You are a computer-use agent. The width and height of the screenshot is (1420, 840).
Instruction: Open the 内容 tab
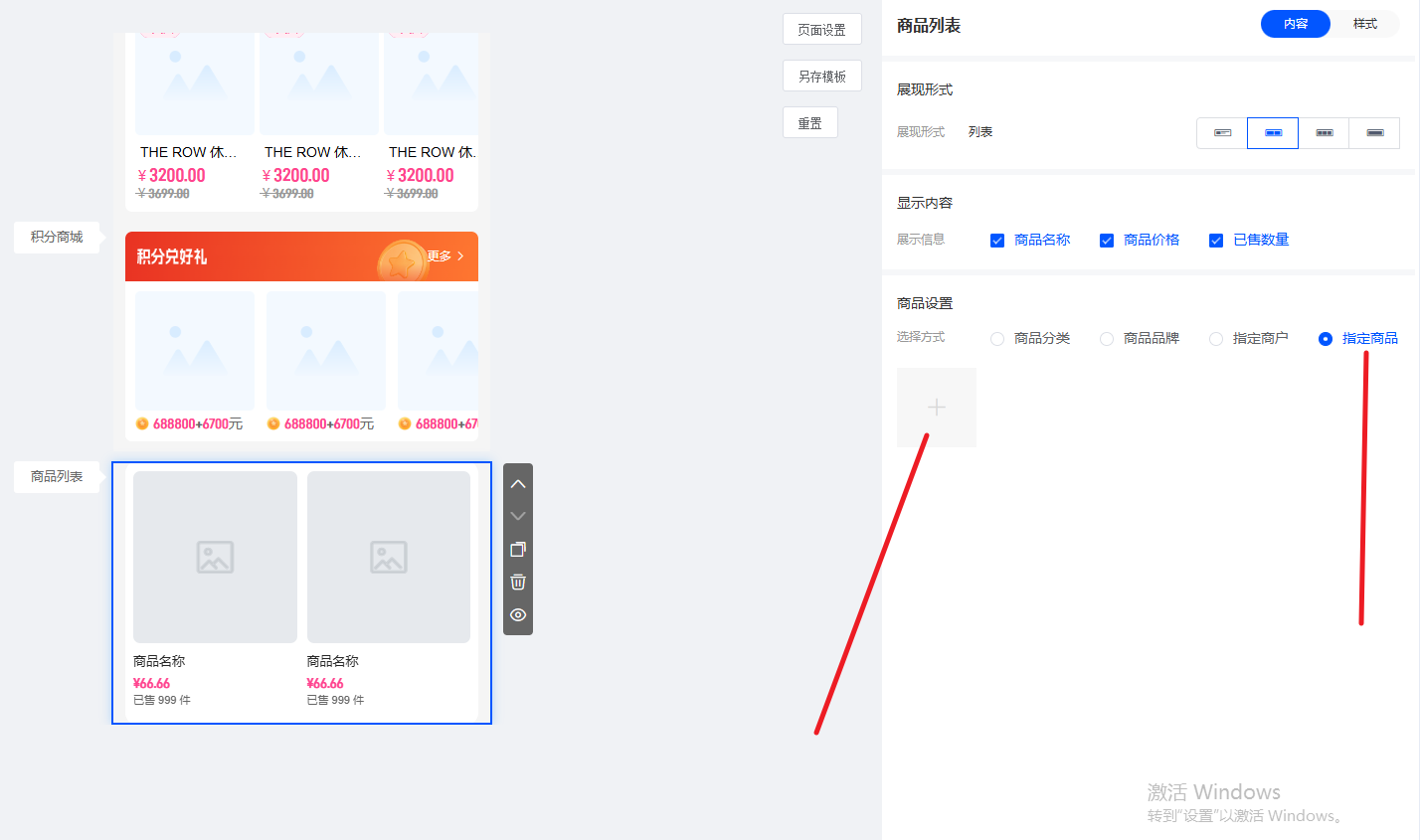1295,24
